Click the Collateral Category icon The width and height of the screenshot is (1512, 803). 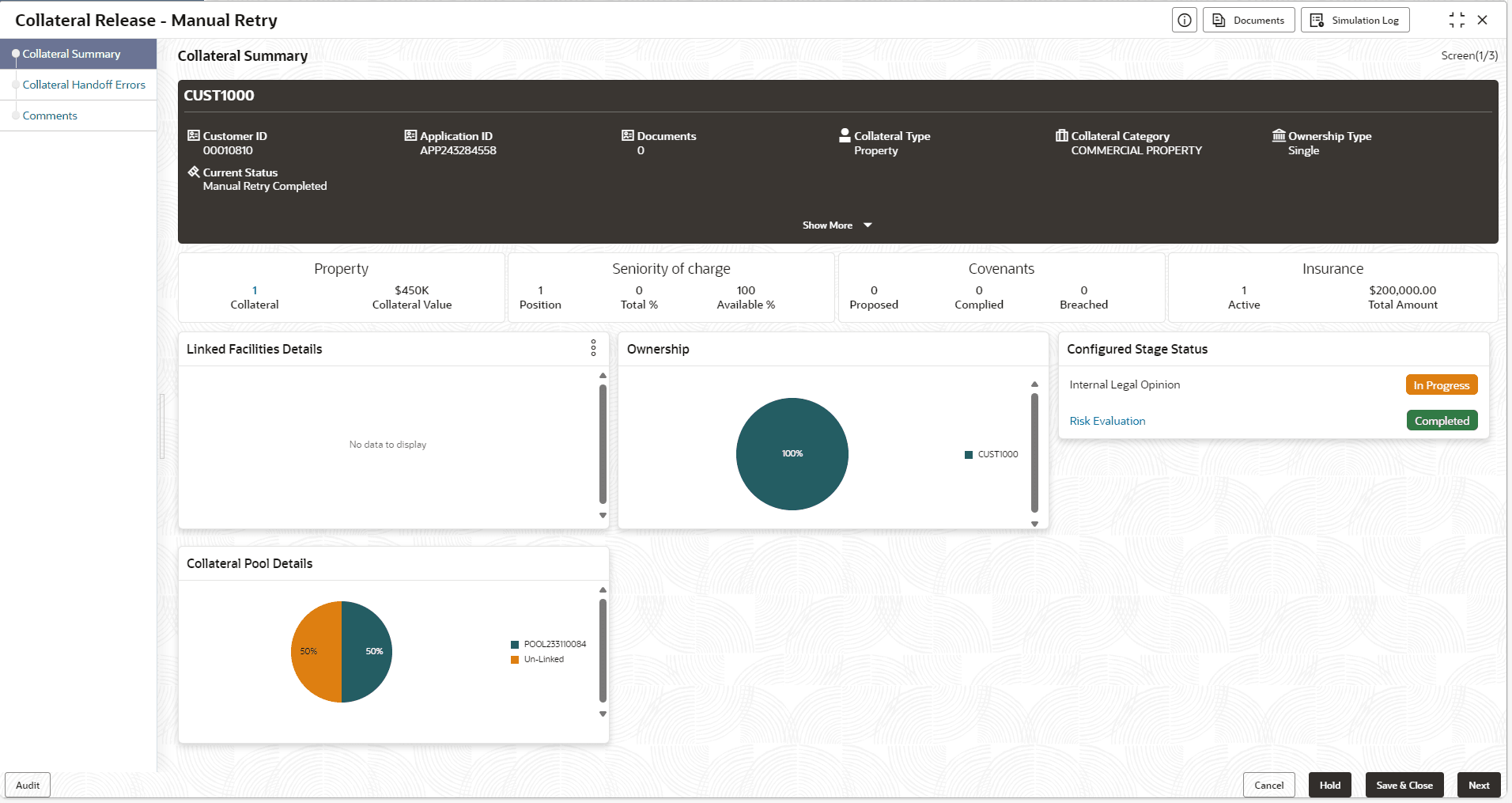click(1061, 135)
